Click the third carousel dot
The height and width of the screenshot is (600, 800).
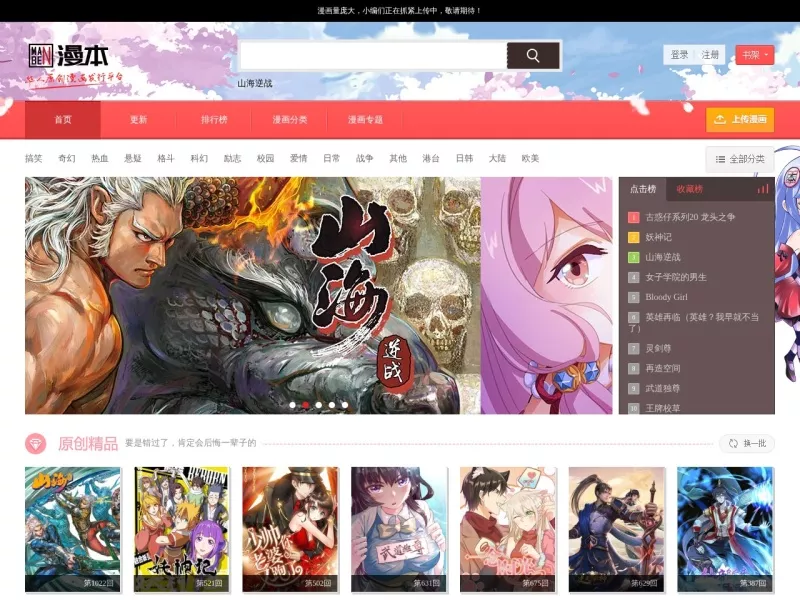319,405
